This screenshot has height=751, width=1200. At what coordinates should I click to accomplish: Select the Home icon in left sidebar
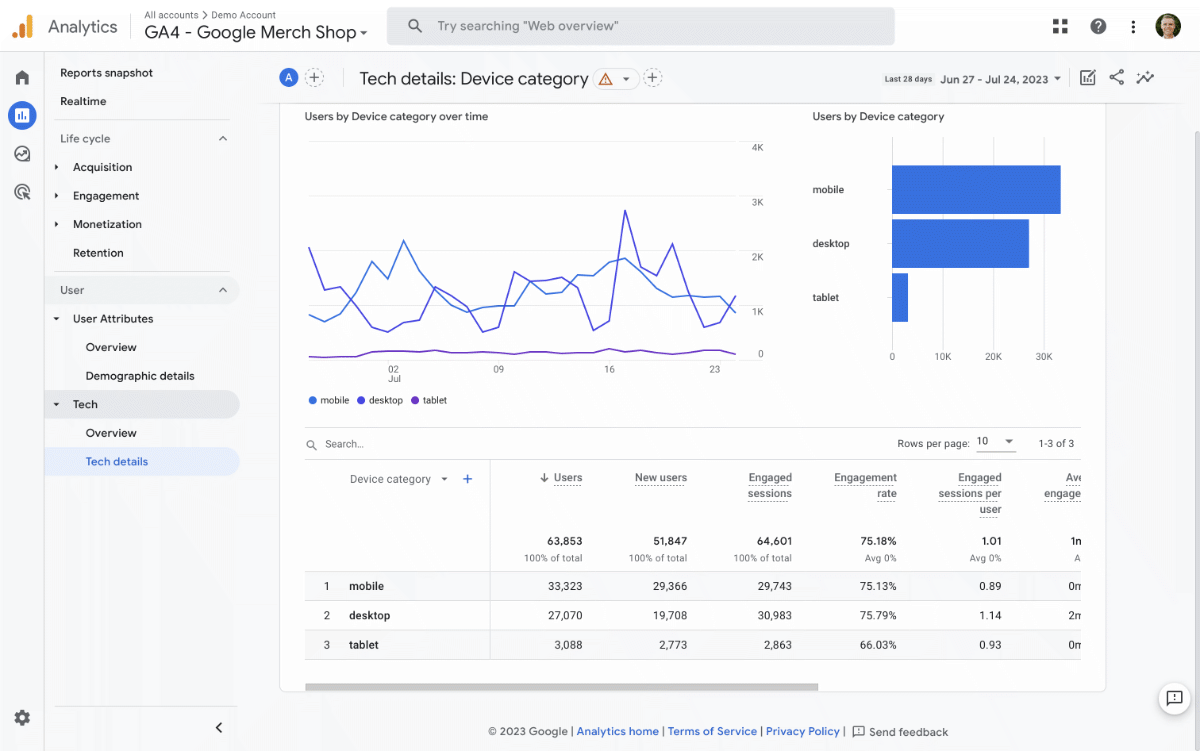pyautogui.click(x=21, y=77)
